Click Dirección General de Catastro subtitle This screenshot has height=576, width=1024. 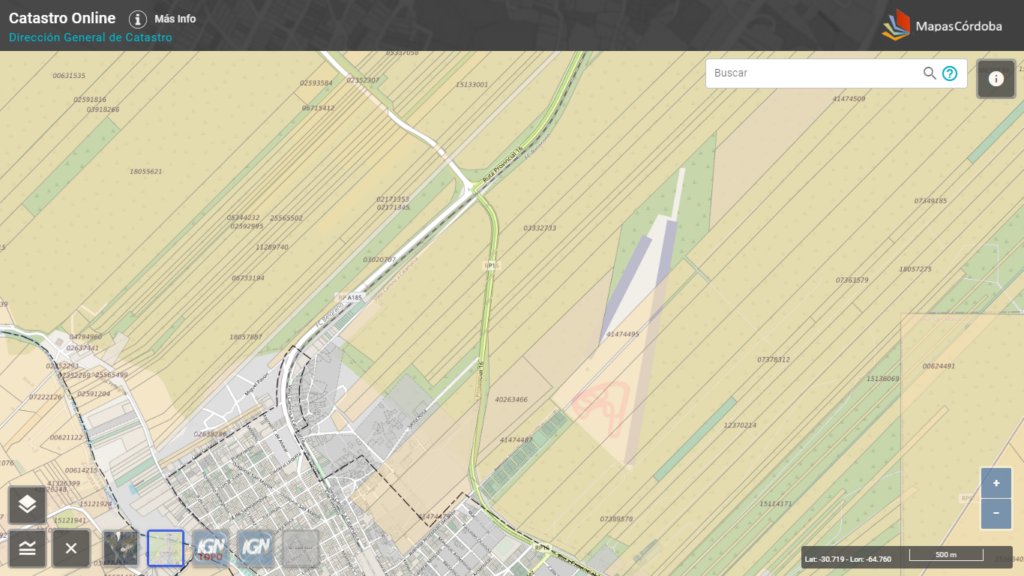tap(90, 37)
